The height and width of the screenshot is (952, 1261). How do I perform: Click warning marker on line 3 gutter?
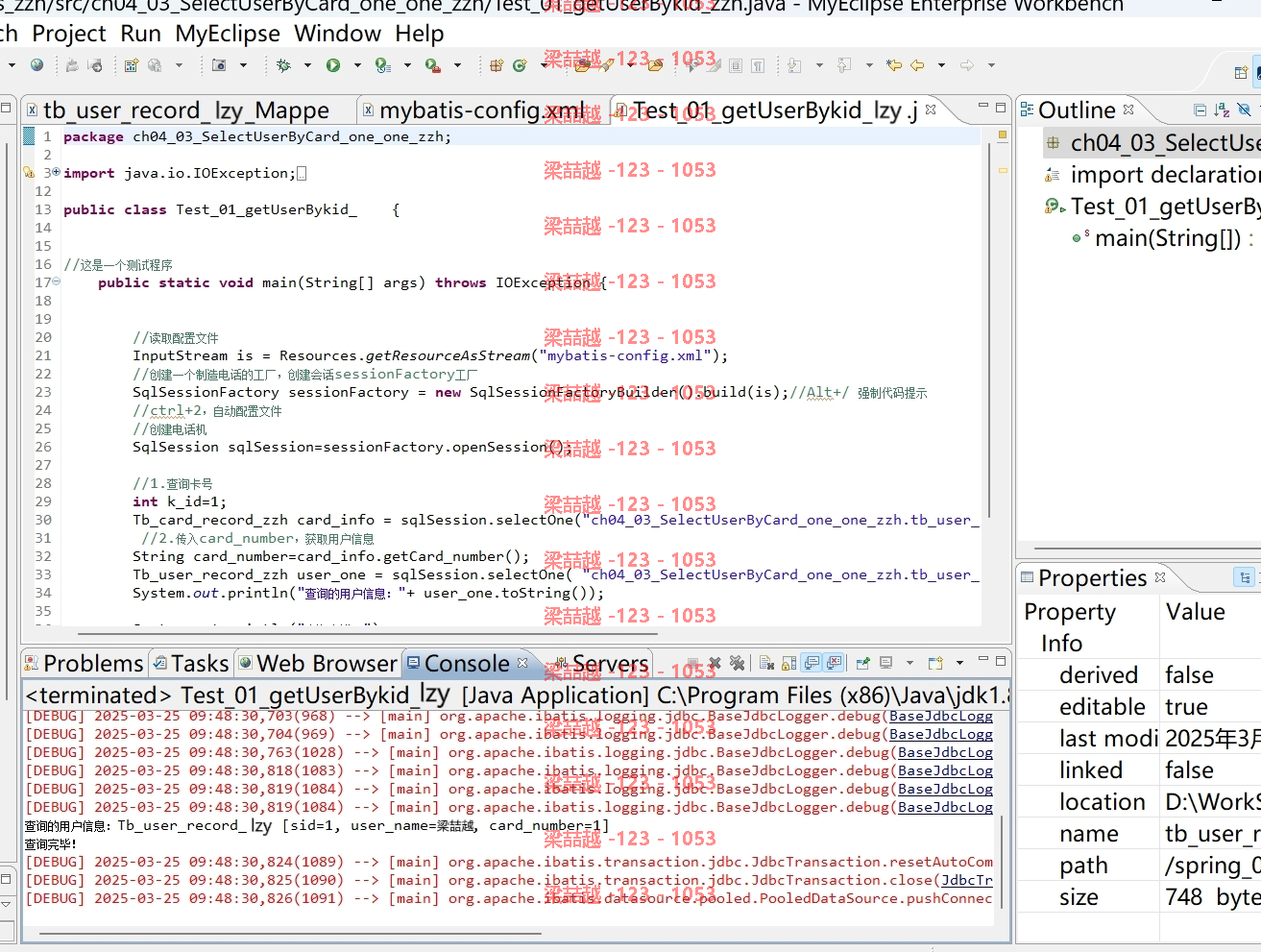coord(29,173)
